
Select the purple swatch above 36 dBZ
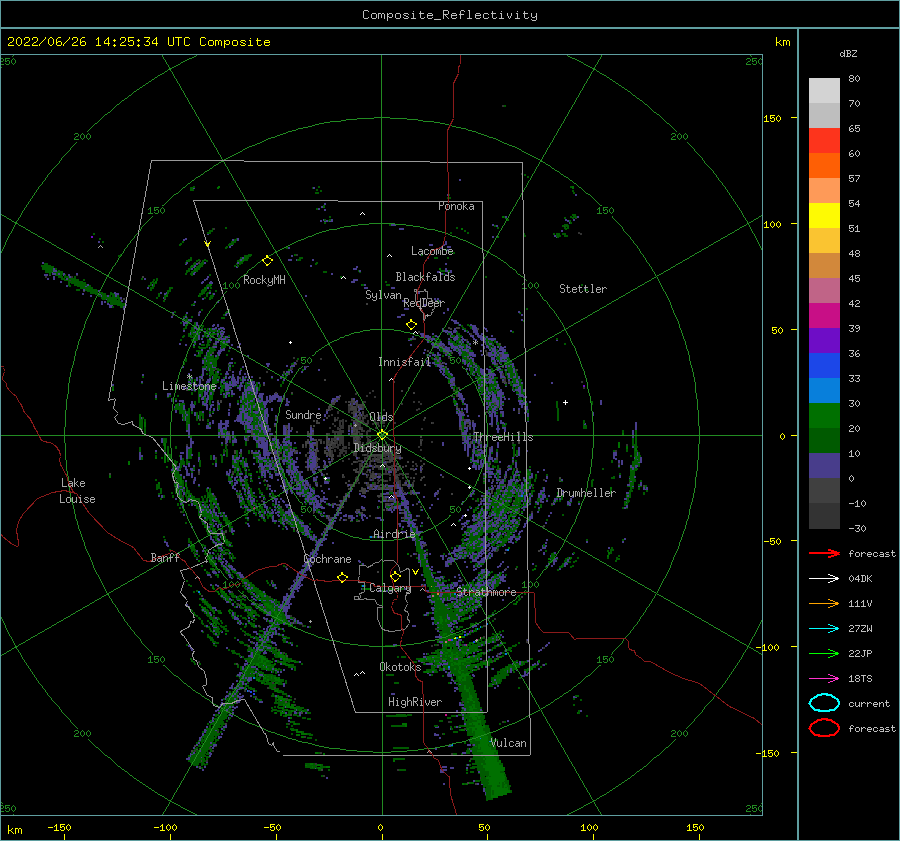tap(824, 340)
